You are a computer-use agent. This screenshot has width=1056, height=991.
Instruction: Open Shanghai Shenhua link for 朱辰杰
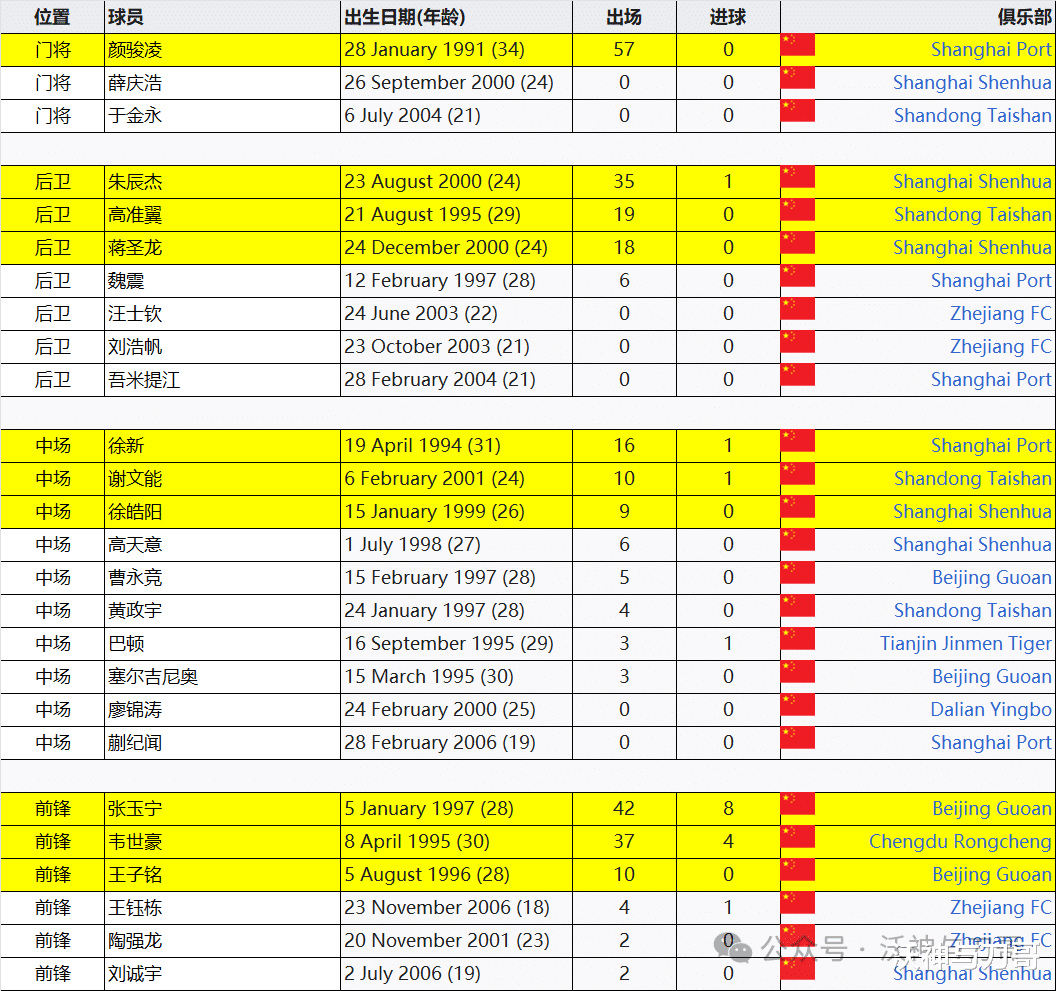(x=972, y=182)
